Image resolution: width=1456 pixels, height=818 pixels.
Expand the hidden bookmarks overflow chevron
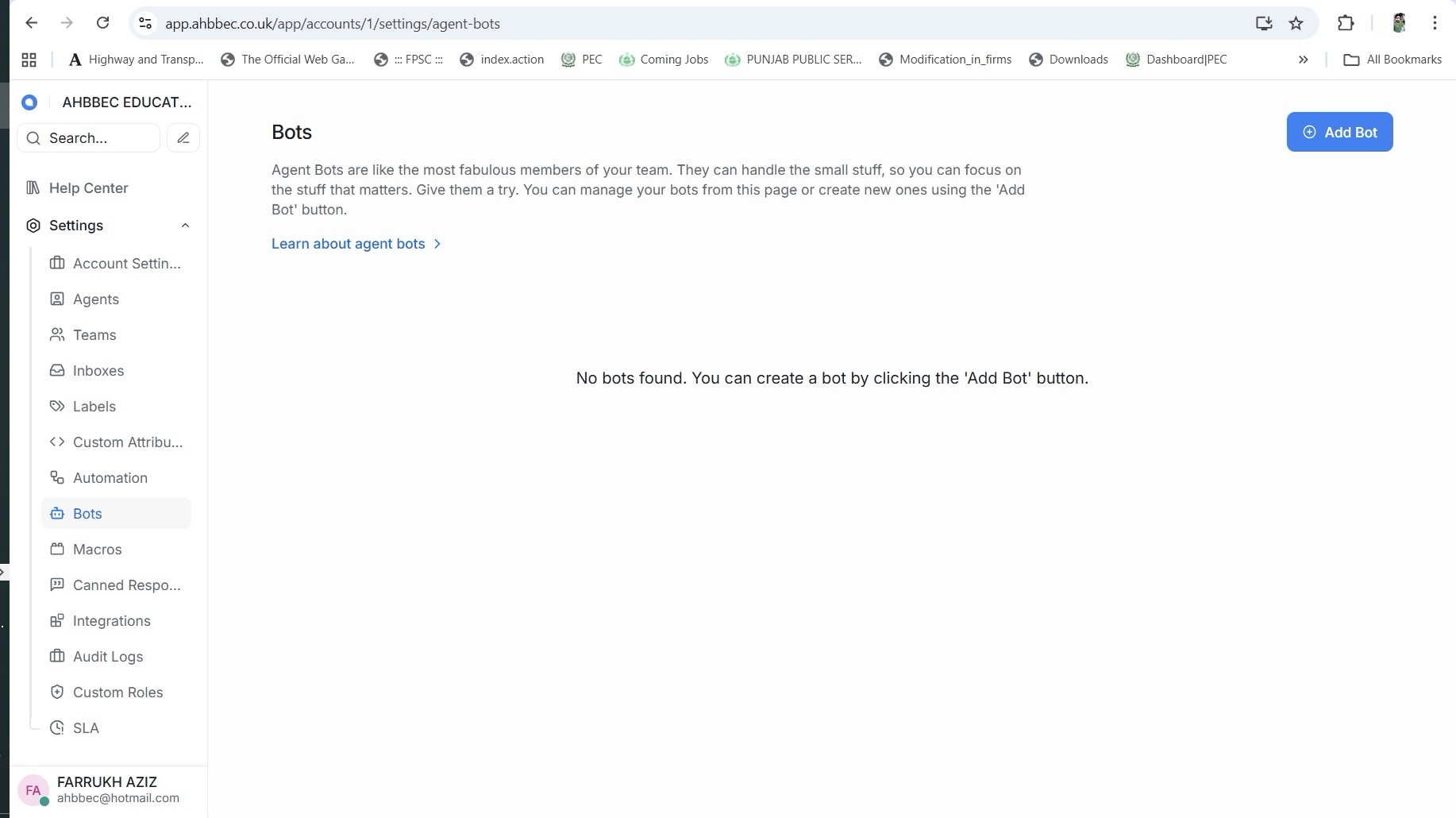point(1303,60)
